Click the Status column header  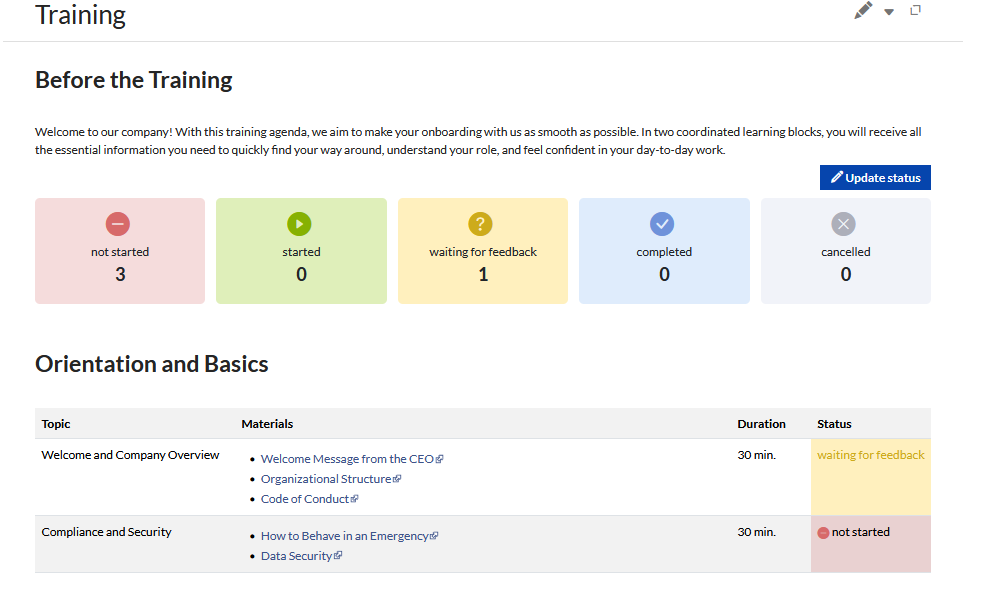(x=834, y=424)
